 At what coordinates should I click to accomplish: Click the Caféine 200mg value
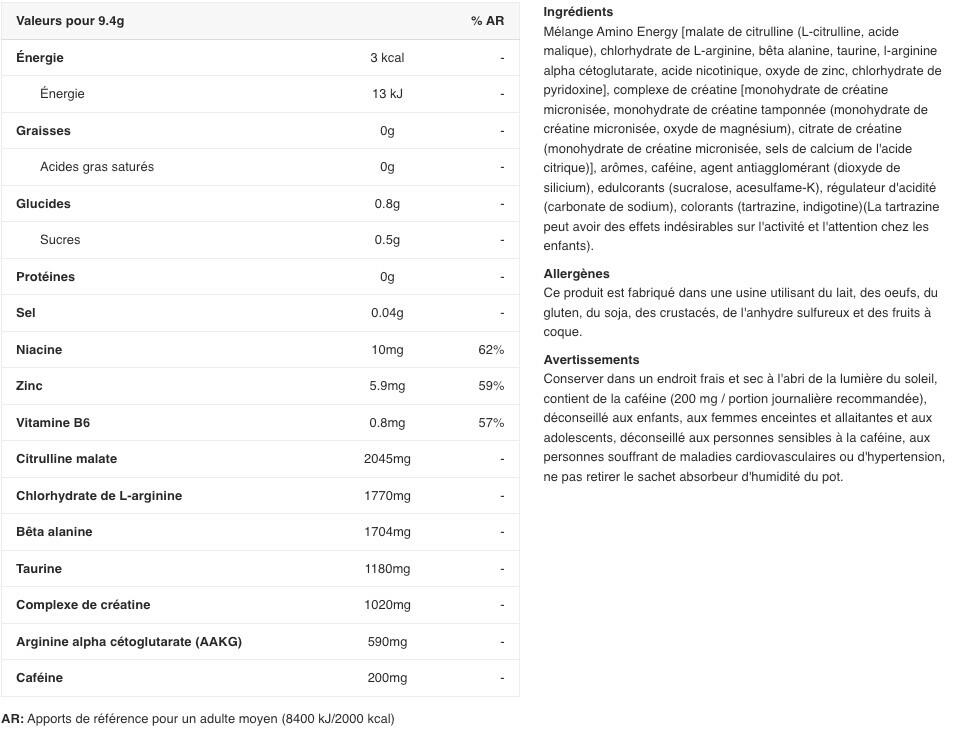387,678
